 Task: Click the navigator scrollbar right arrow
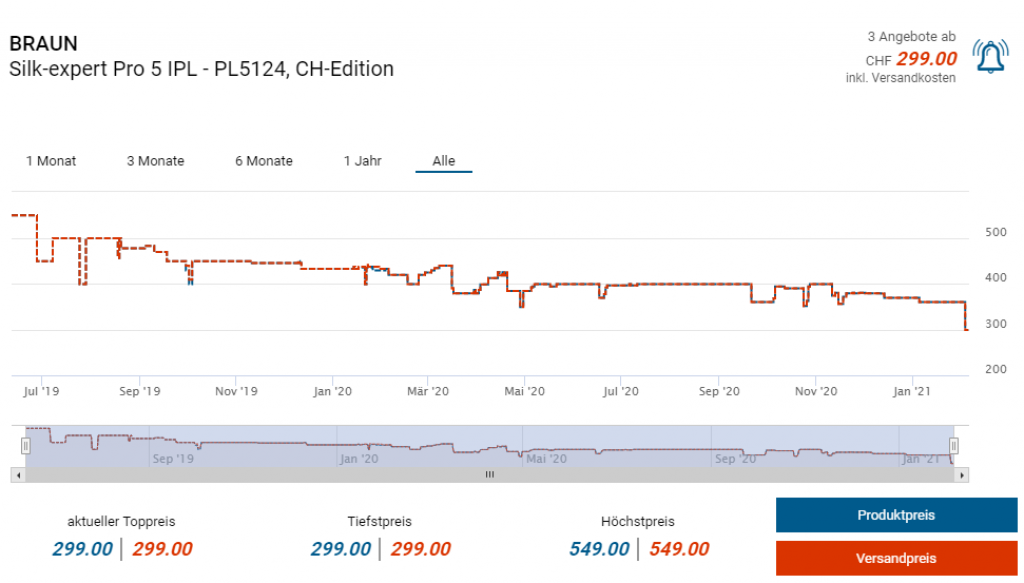click(x=962, y=475)
